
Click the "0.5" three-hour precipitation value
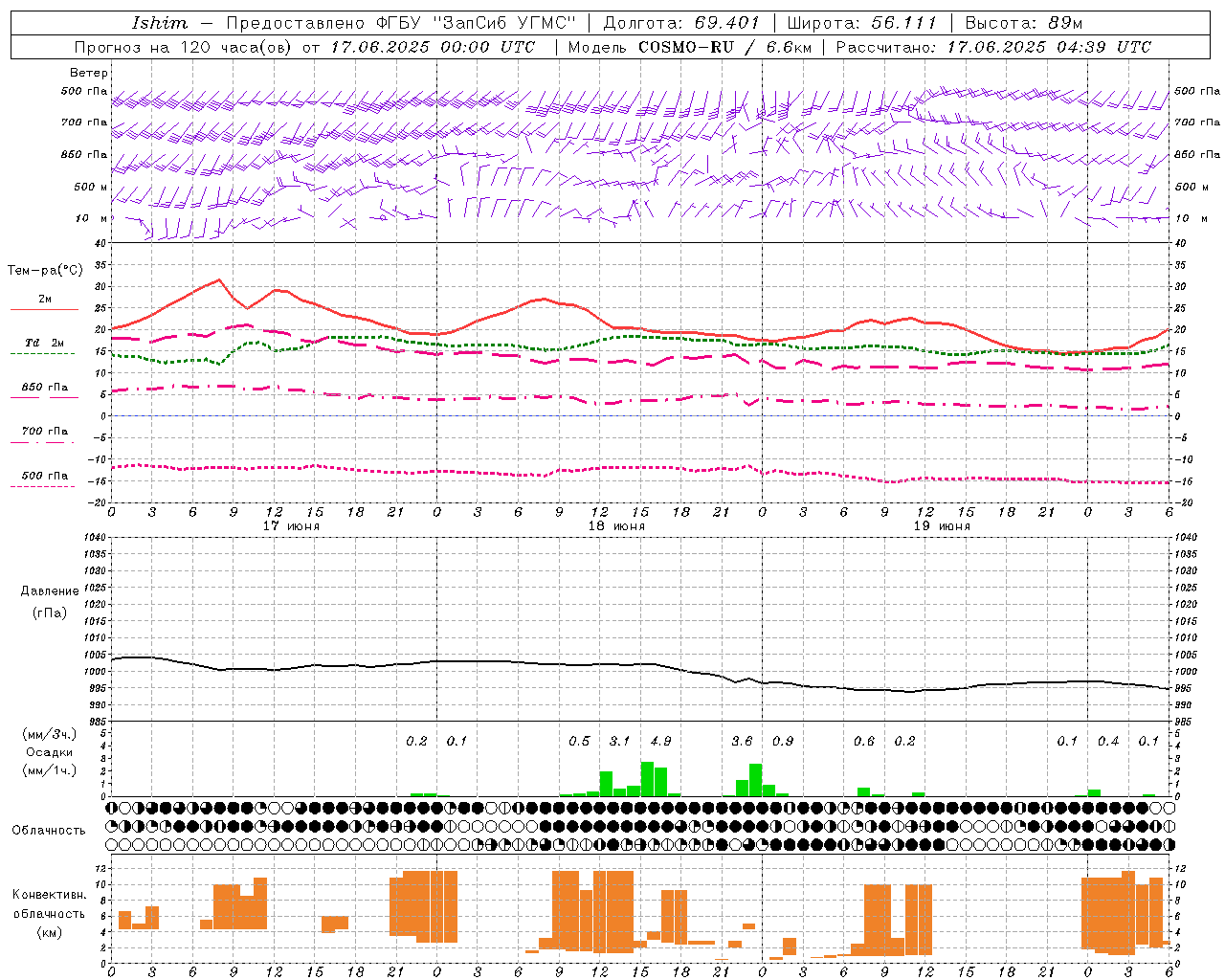click(x=579, y=741)
